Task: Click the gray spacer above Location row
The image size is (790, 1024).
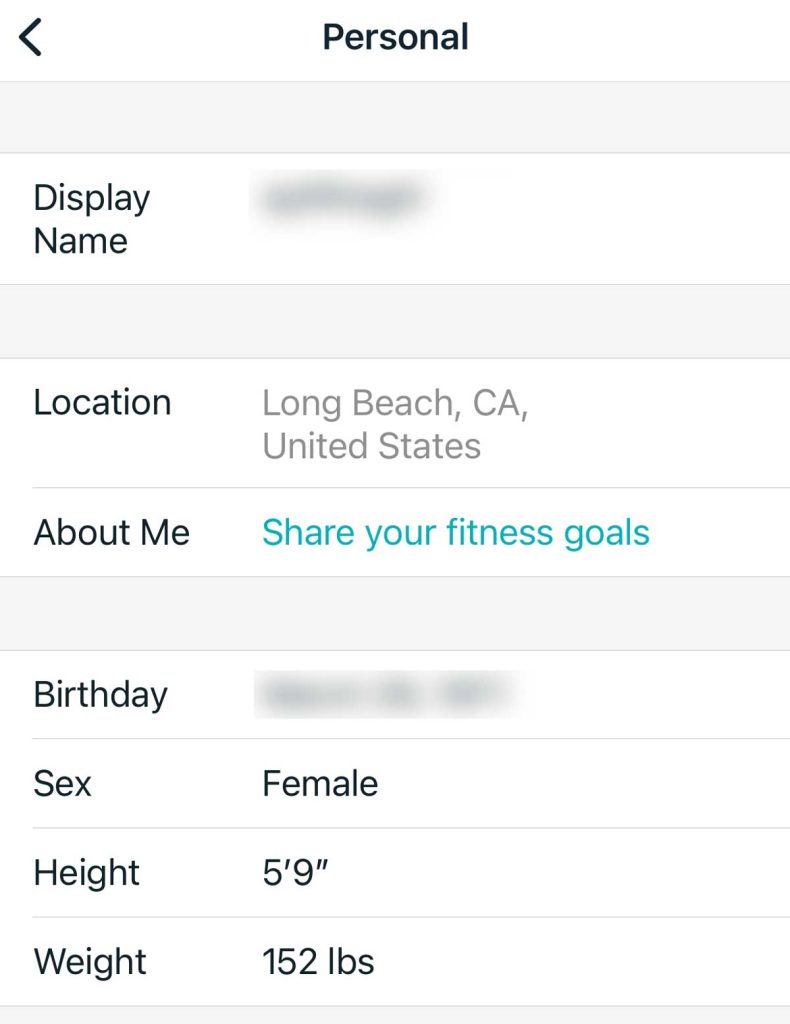Action: tap(395, 321)
